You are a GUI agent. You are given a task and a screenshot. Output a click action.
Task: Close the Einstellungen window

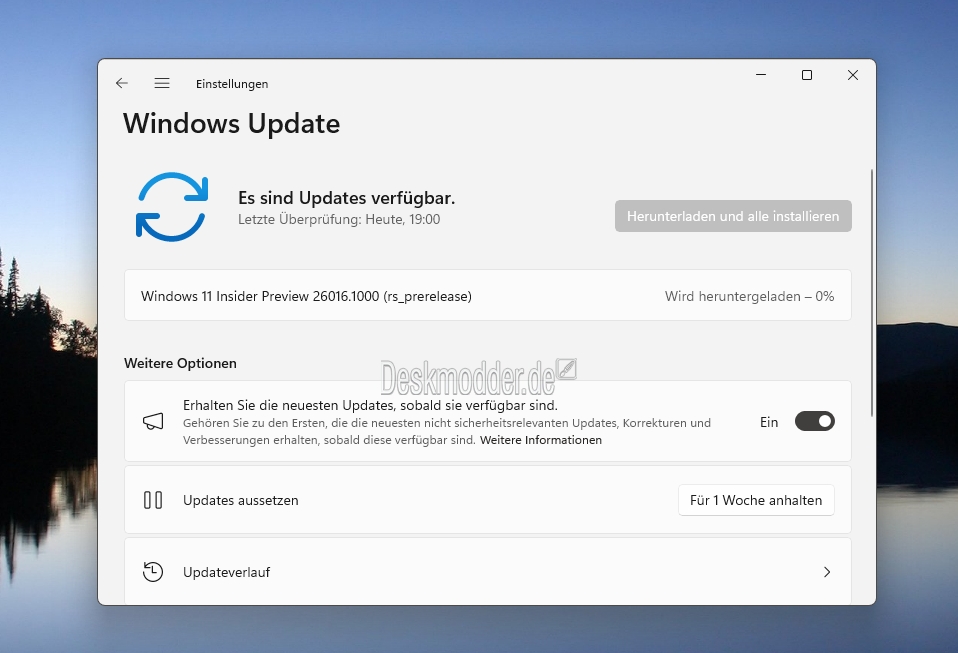click(853, 75)
